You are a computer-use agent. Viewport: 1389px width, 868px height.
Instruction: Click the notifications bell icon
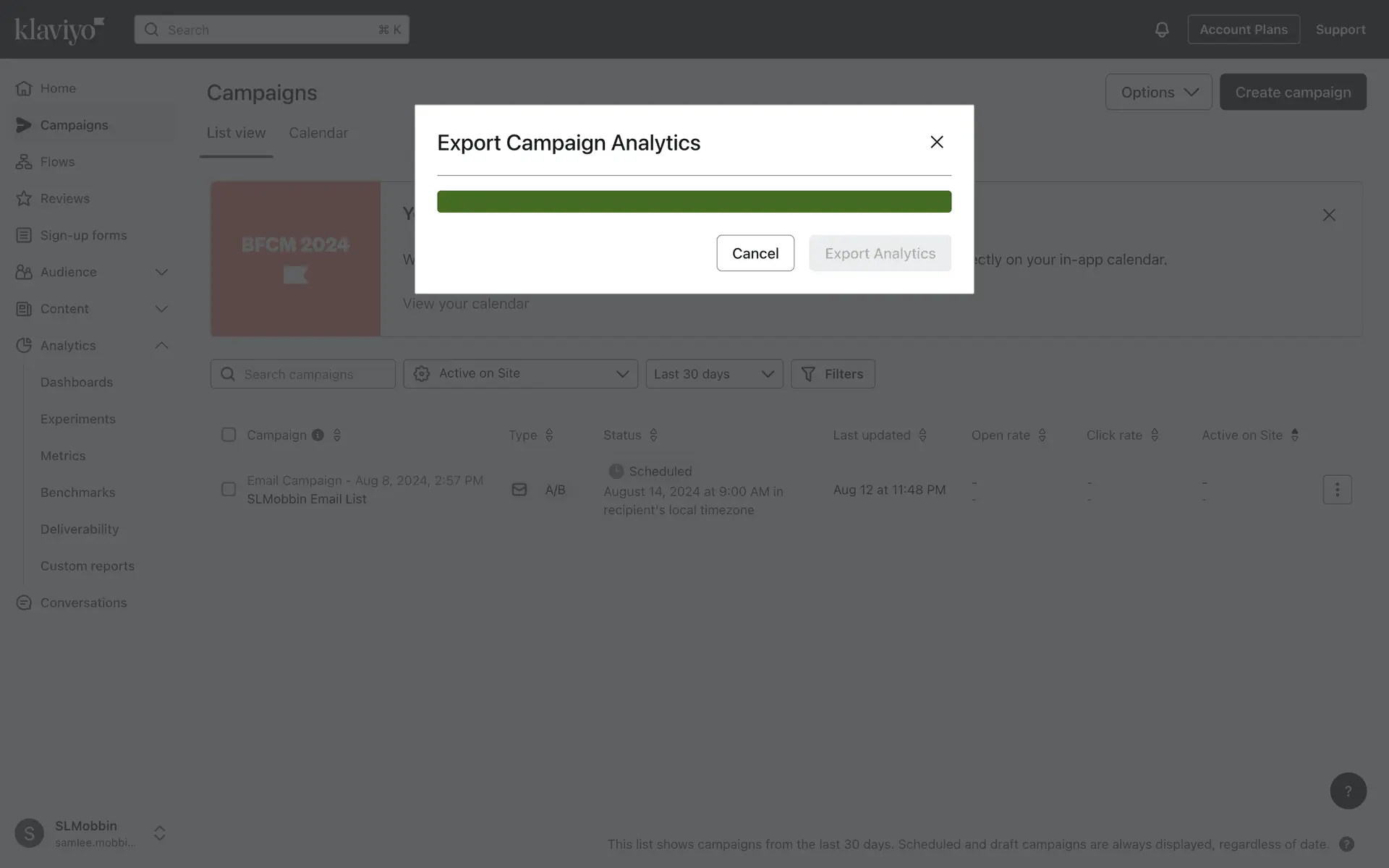pyautogui.click(x=1161, y=30)
